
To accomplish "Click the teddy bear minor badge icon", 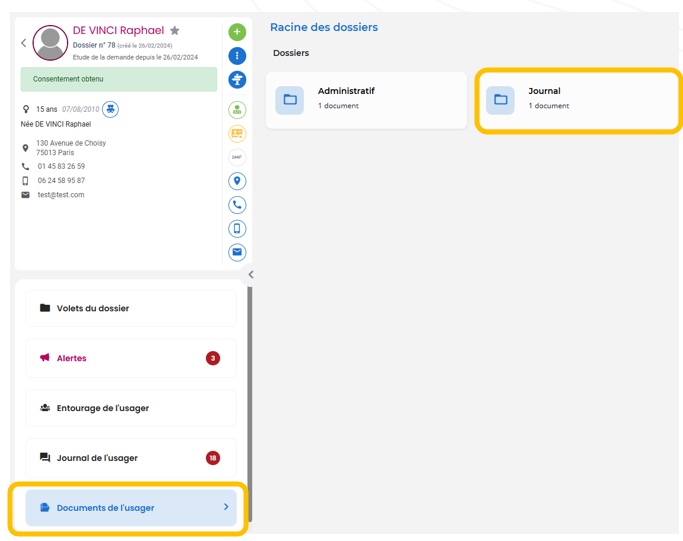I will tap(111, 109).
